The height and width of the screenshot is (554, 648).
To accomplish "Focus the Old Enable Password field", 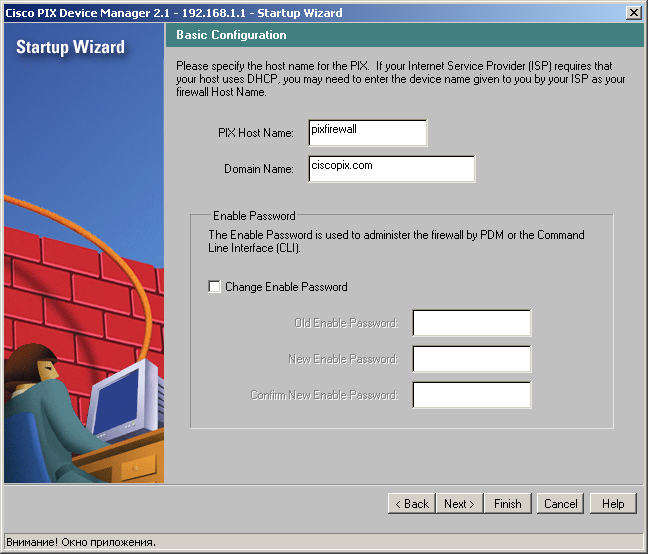I will pos(472,323).
